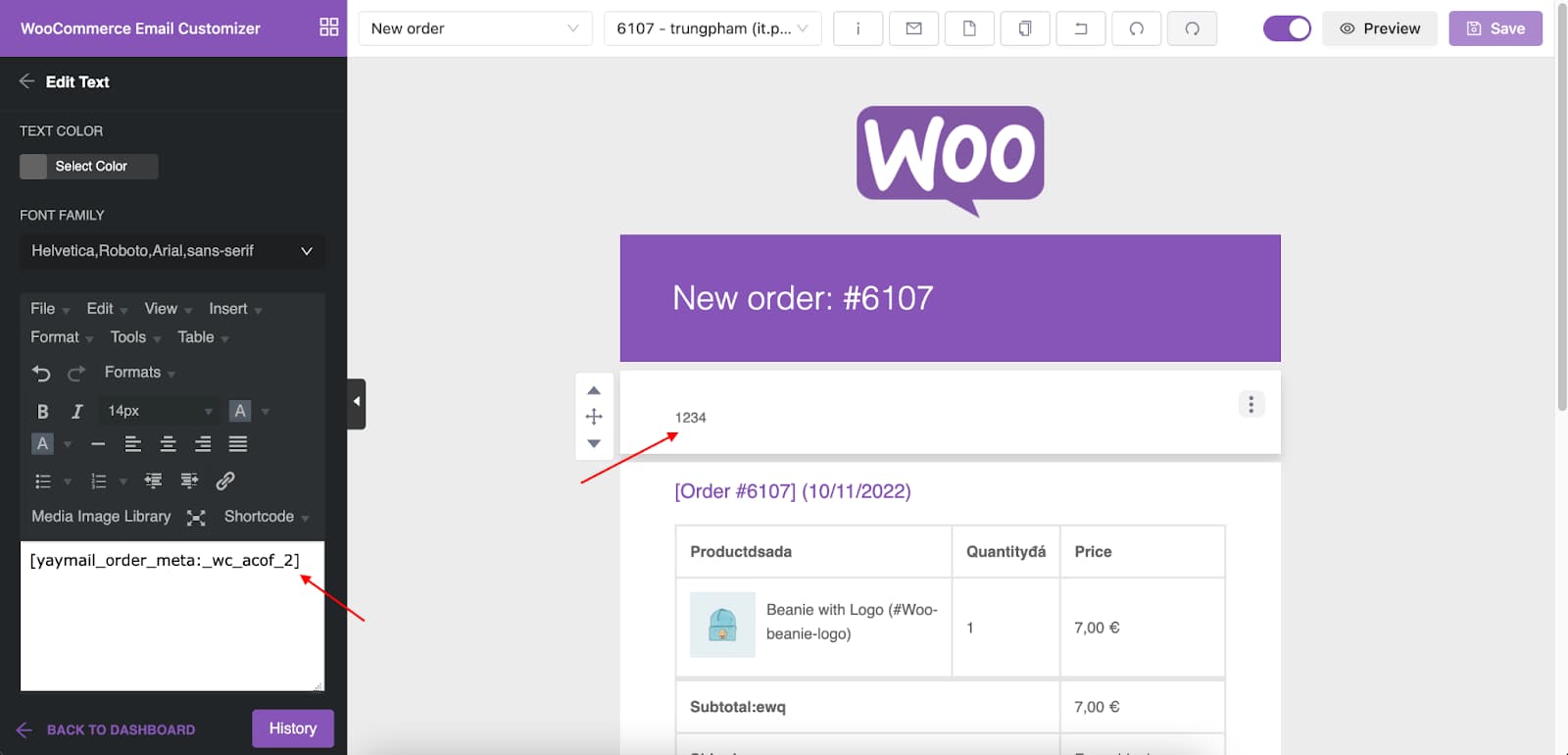1568x755 pixels.
Task: Apply italic formatting in the editor
Action: click(76, 411)
